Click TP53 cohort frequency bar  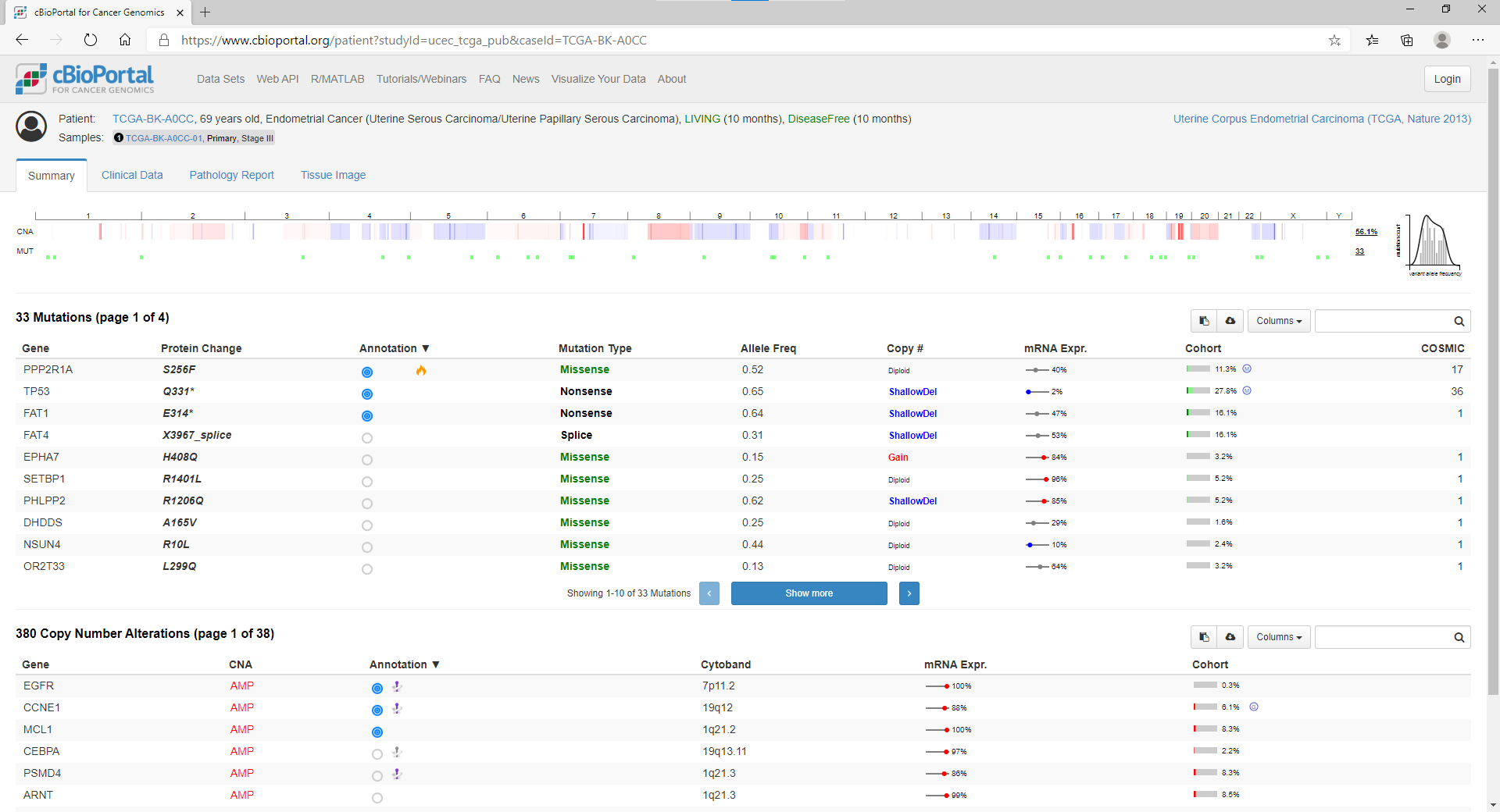click(x=1198, y=390)
